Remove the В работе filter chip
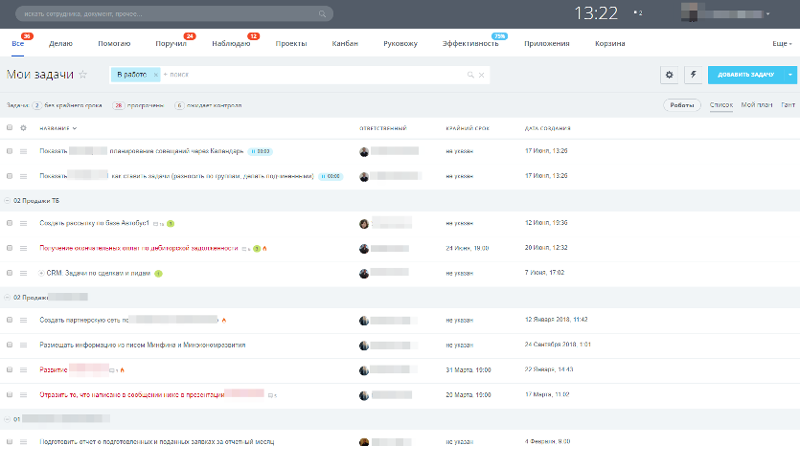This screenshot has height=466, width=800. [156, 75]
